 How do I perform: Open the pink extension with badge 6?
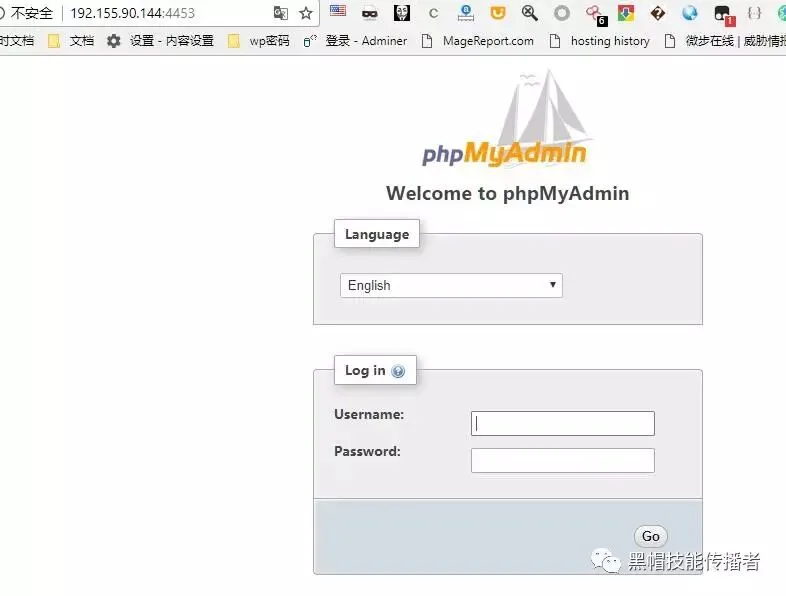tap(596, 15)
